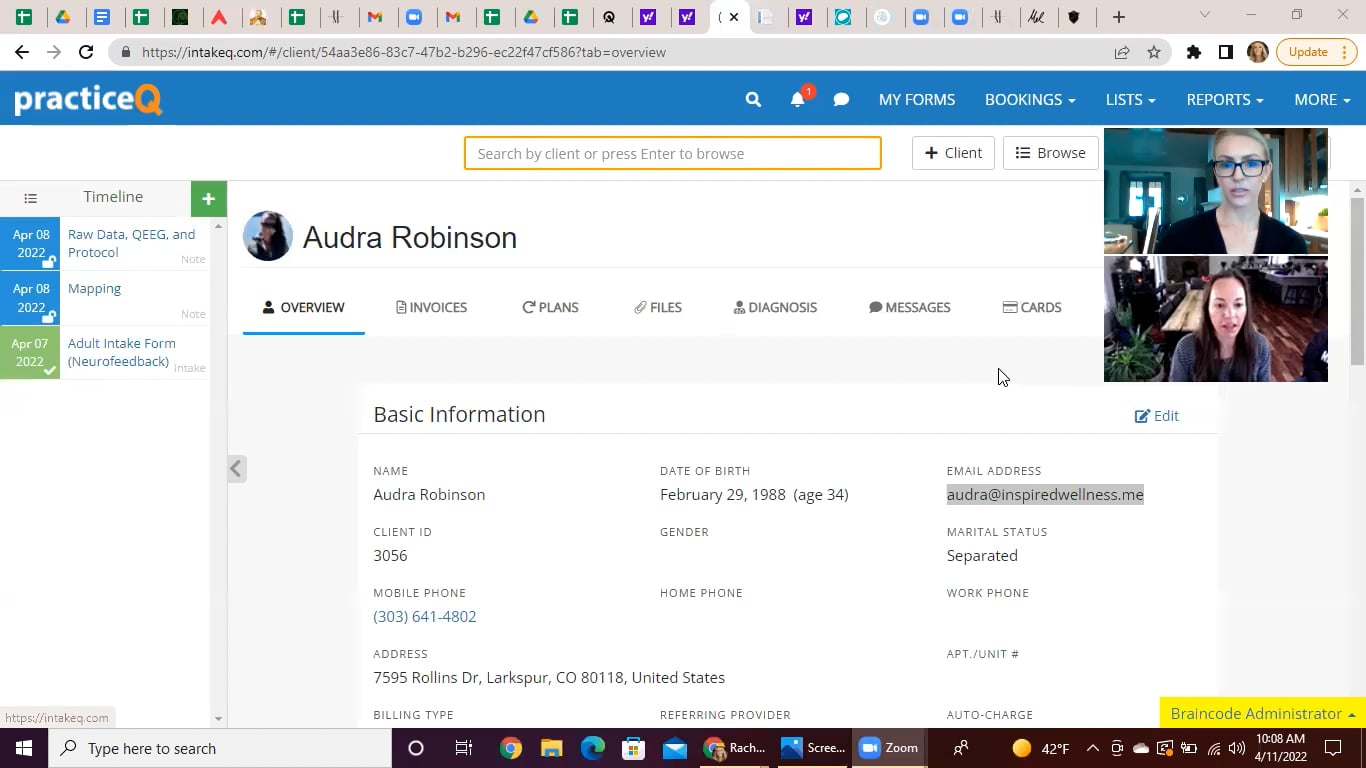Click the search magnifier icon in header
The height and width of the screenshot is (768, 1366).
coord(753,99)
